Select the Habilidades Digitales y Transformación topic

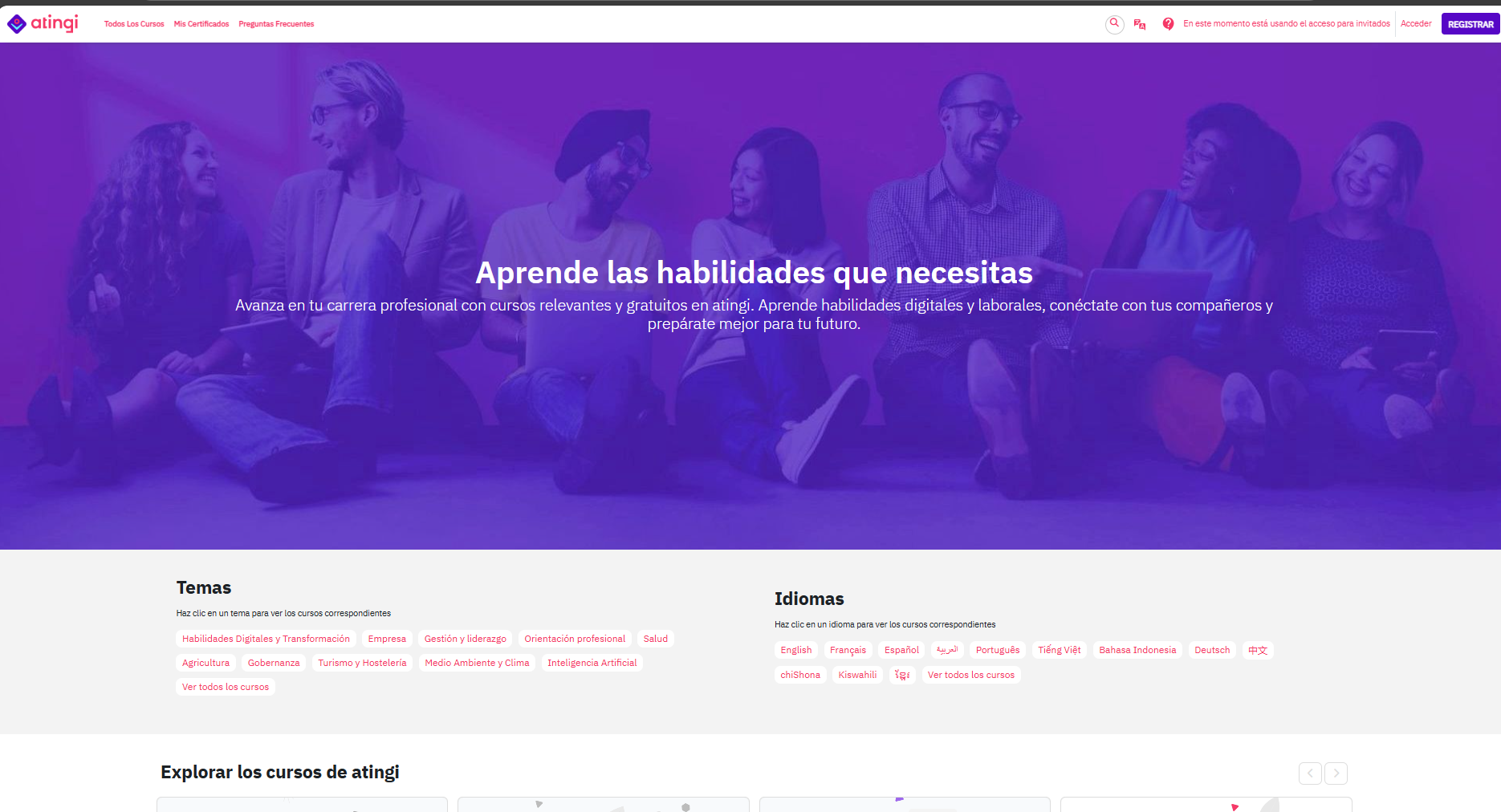[266, 639]
